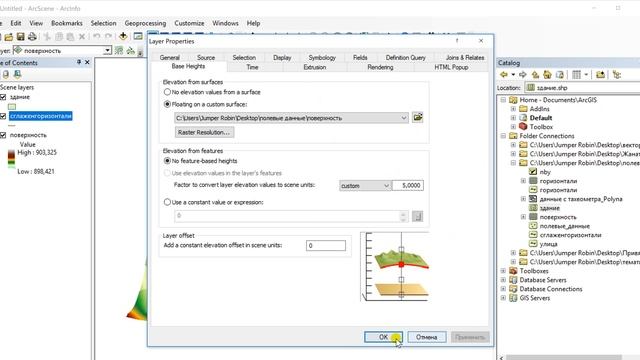Click the Raster Resolution button

point(204,132)
